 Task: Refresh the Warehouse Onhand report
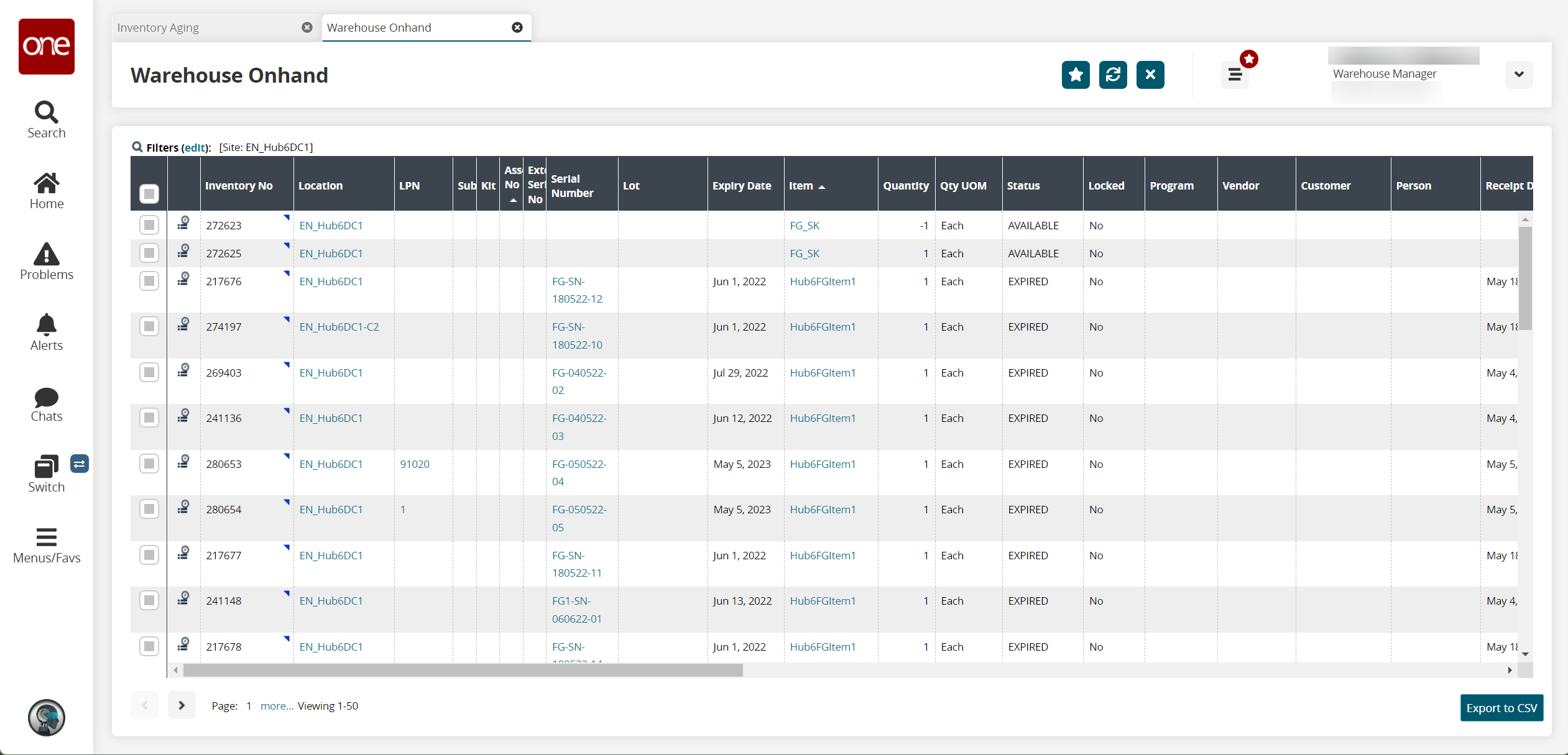pyautogui.click(x=1113, y=75)
